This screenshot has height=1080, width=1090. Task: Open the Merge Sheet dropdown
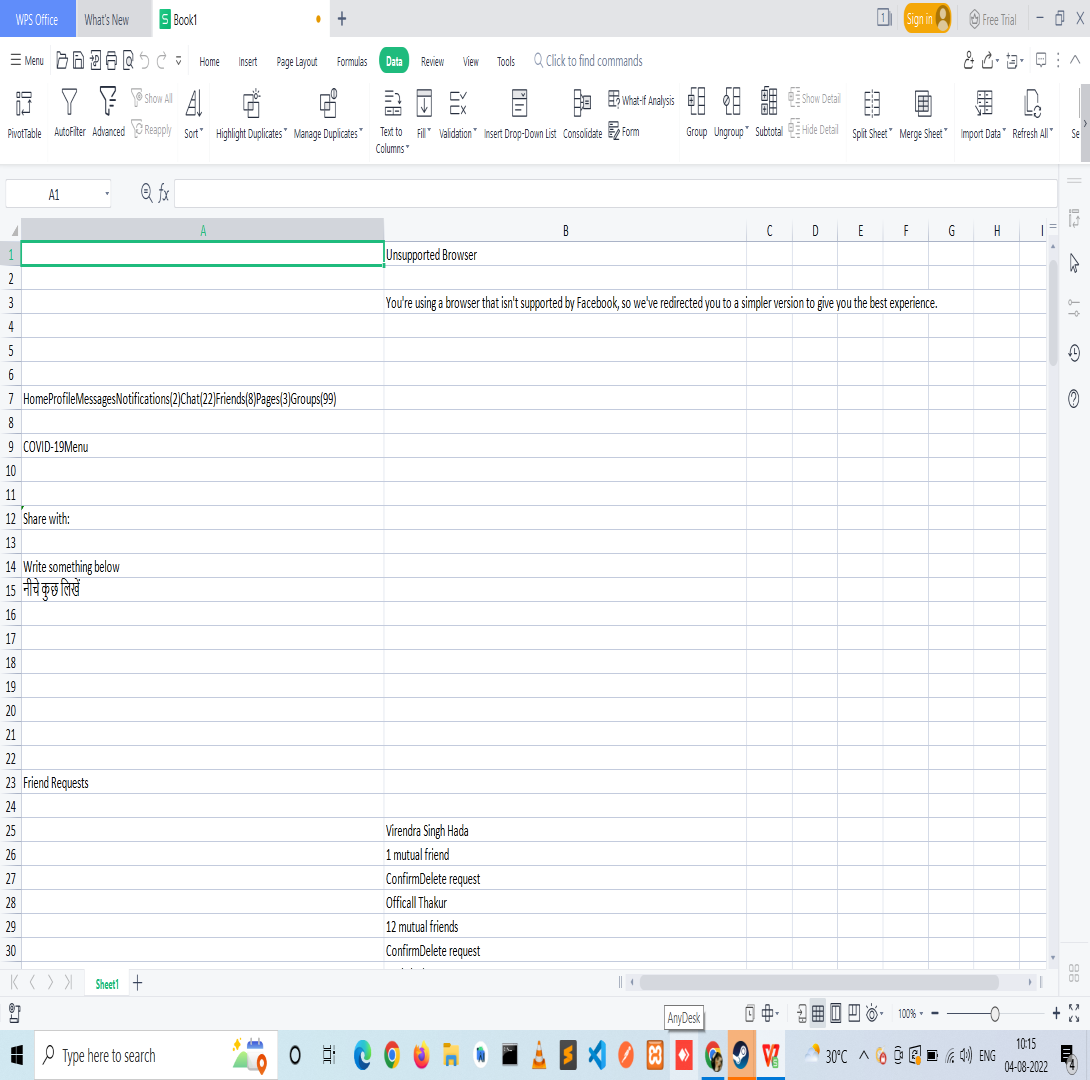tap(923, 114)
